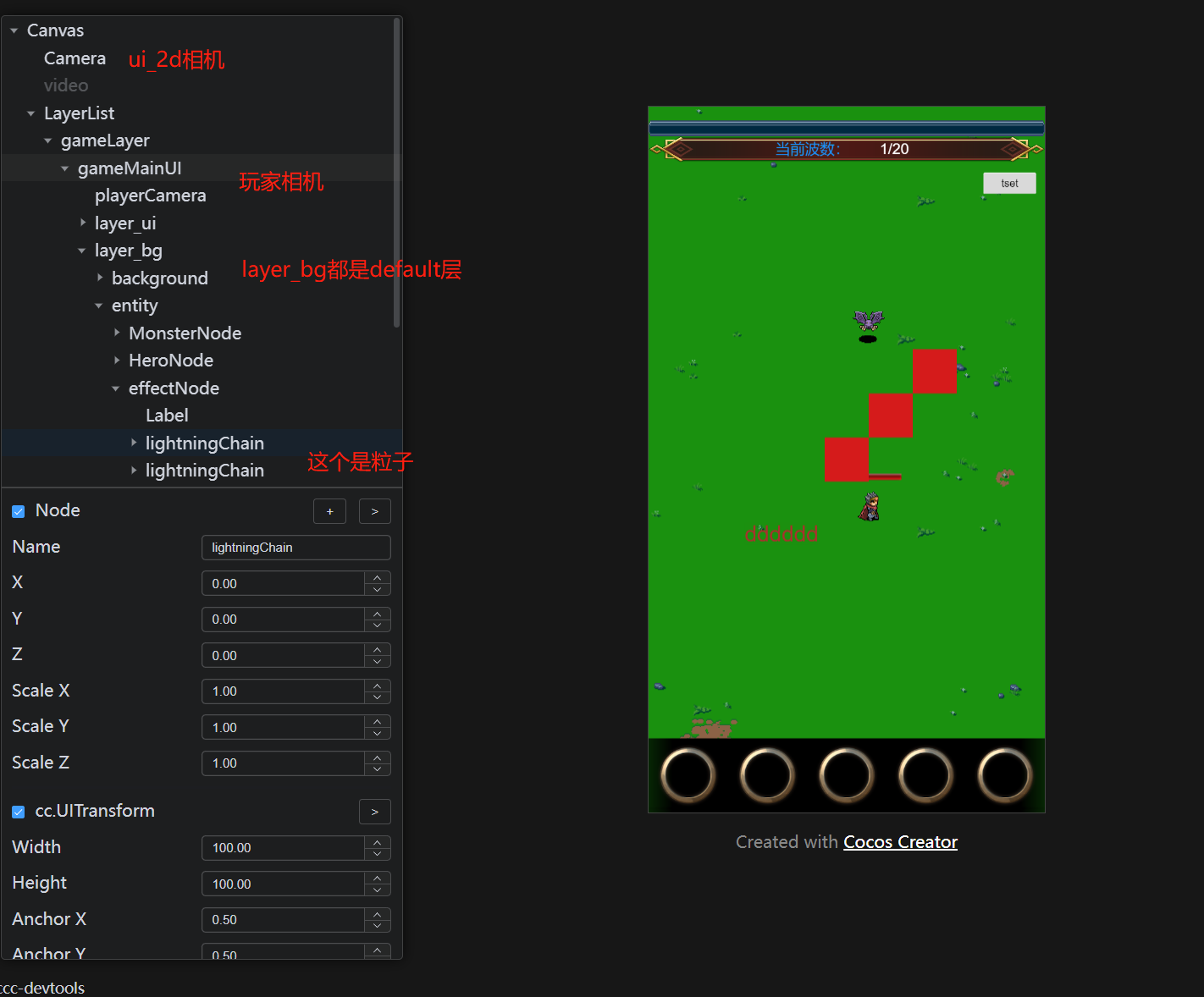Collapse the gameMainUI node arrow
Image resolution: width=1204 pixels, height=997 pixels.
point(65,168)
